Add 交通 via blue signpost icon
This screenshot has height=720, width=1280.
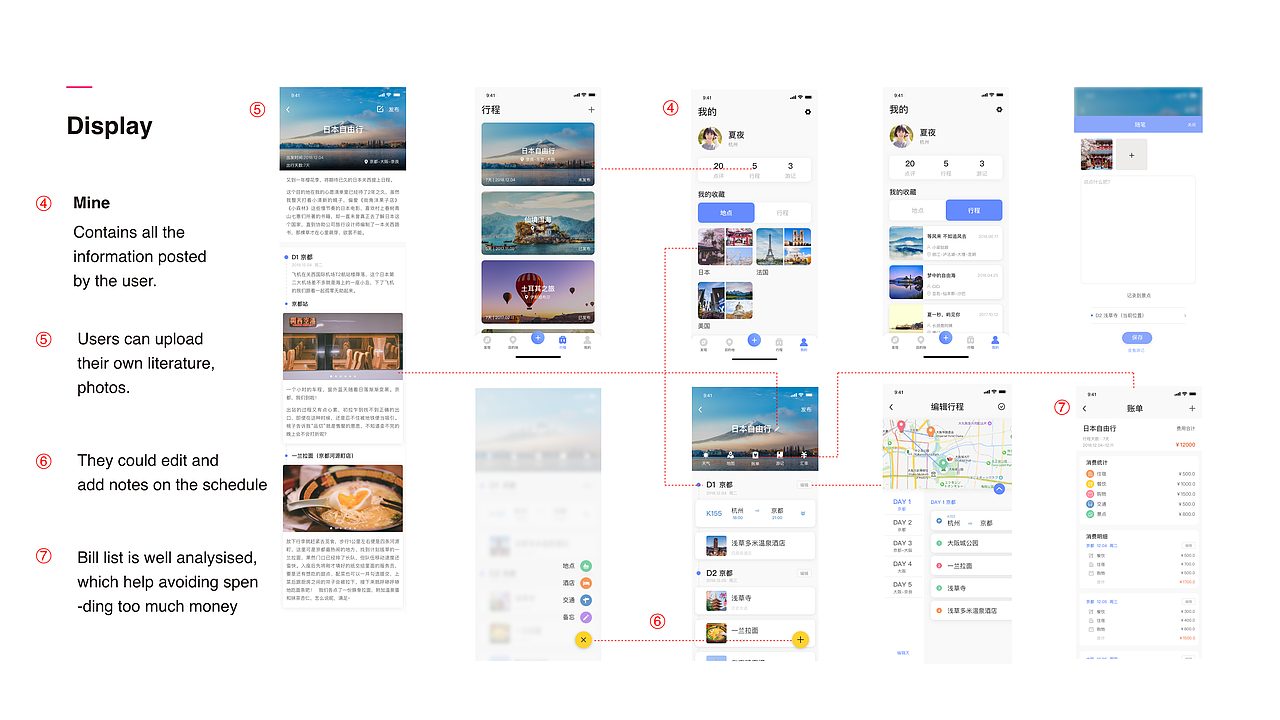tap(586, 600)
